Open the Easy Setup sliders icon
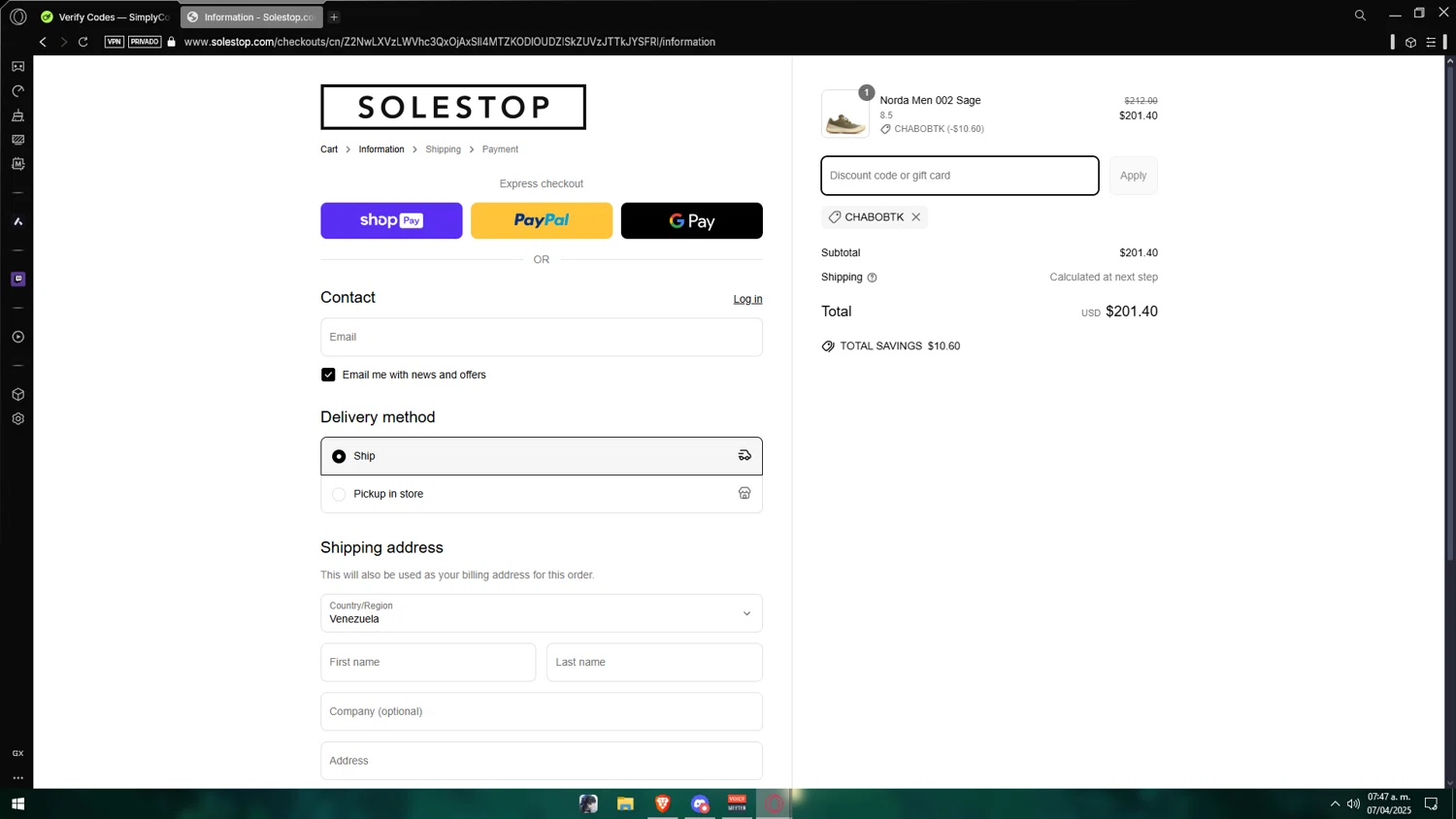 coord(1431,42)
